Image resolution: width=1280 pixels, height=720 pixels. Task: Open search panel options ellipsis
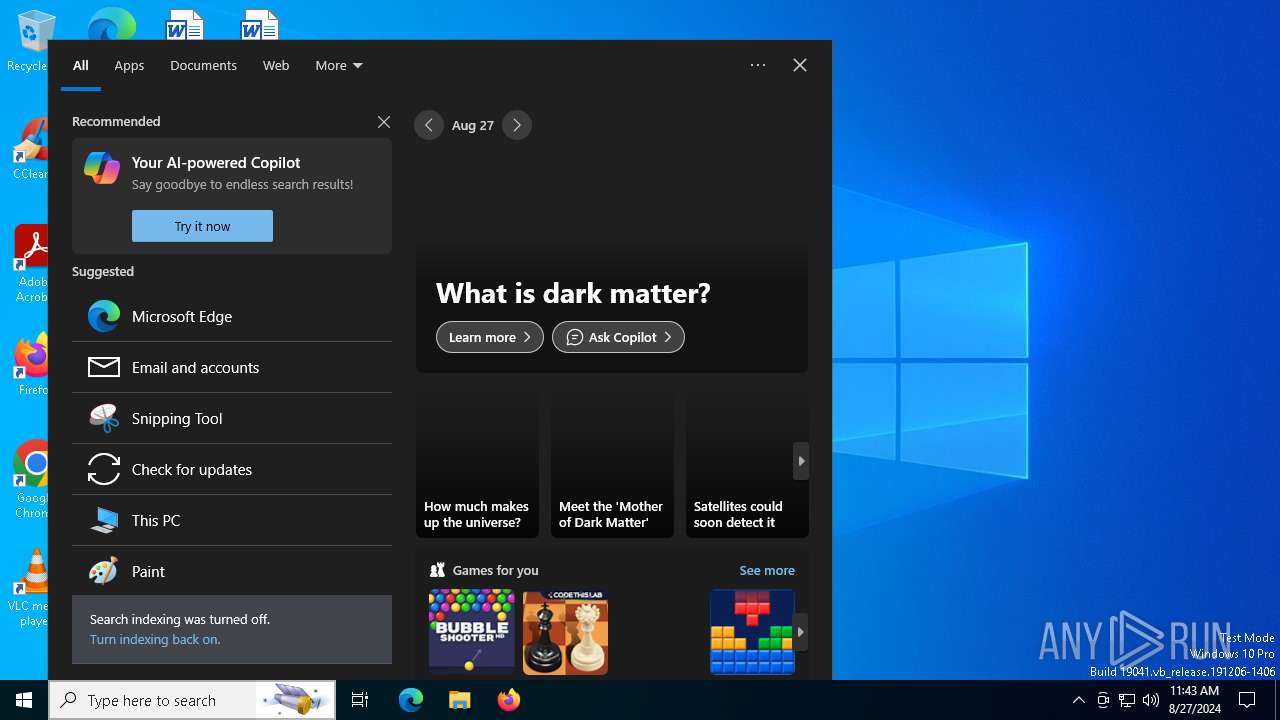coord(758,65)
